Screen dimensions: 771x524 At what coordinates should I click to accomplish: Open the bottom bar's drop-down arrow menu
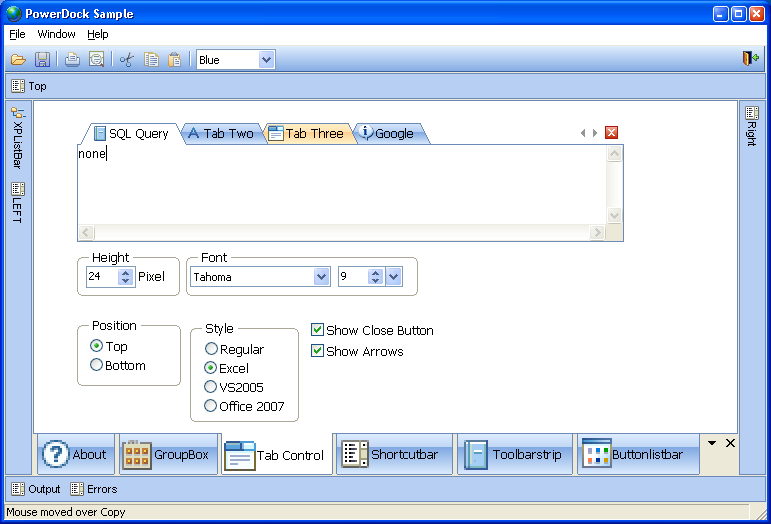click(x=712, y=443)
